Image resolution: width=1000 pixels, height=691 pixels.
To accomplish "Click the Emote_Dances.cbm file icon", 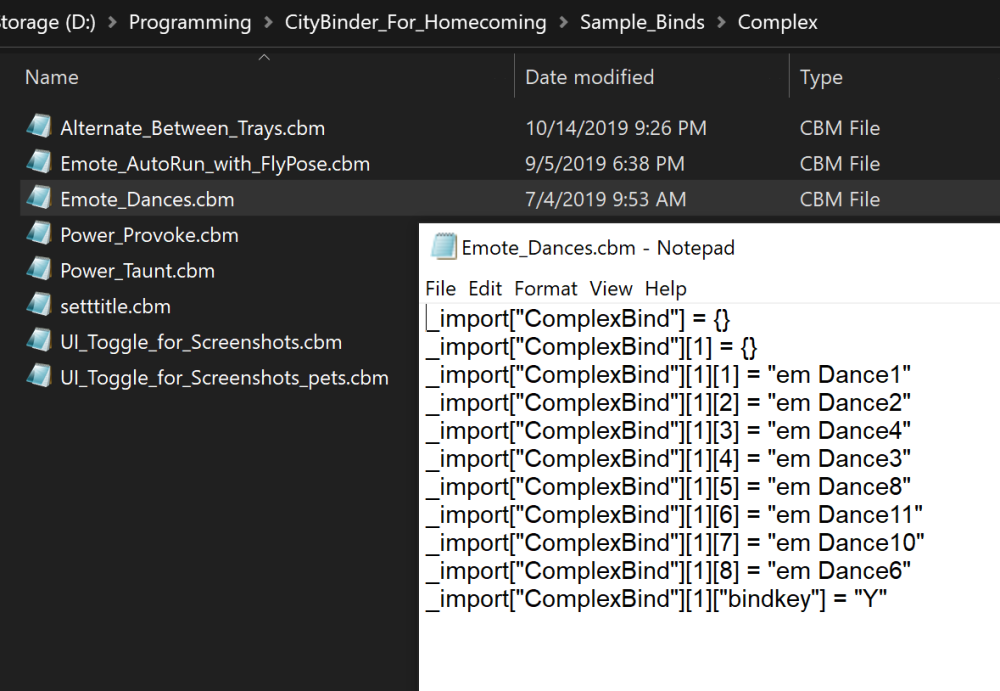I will (39, 199).
